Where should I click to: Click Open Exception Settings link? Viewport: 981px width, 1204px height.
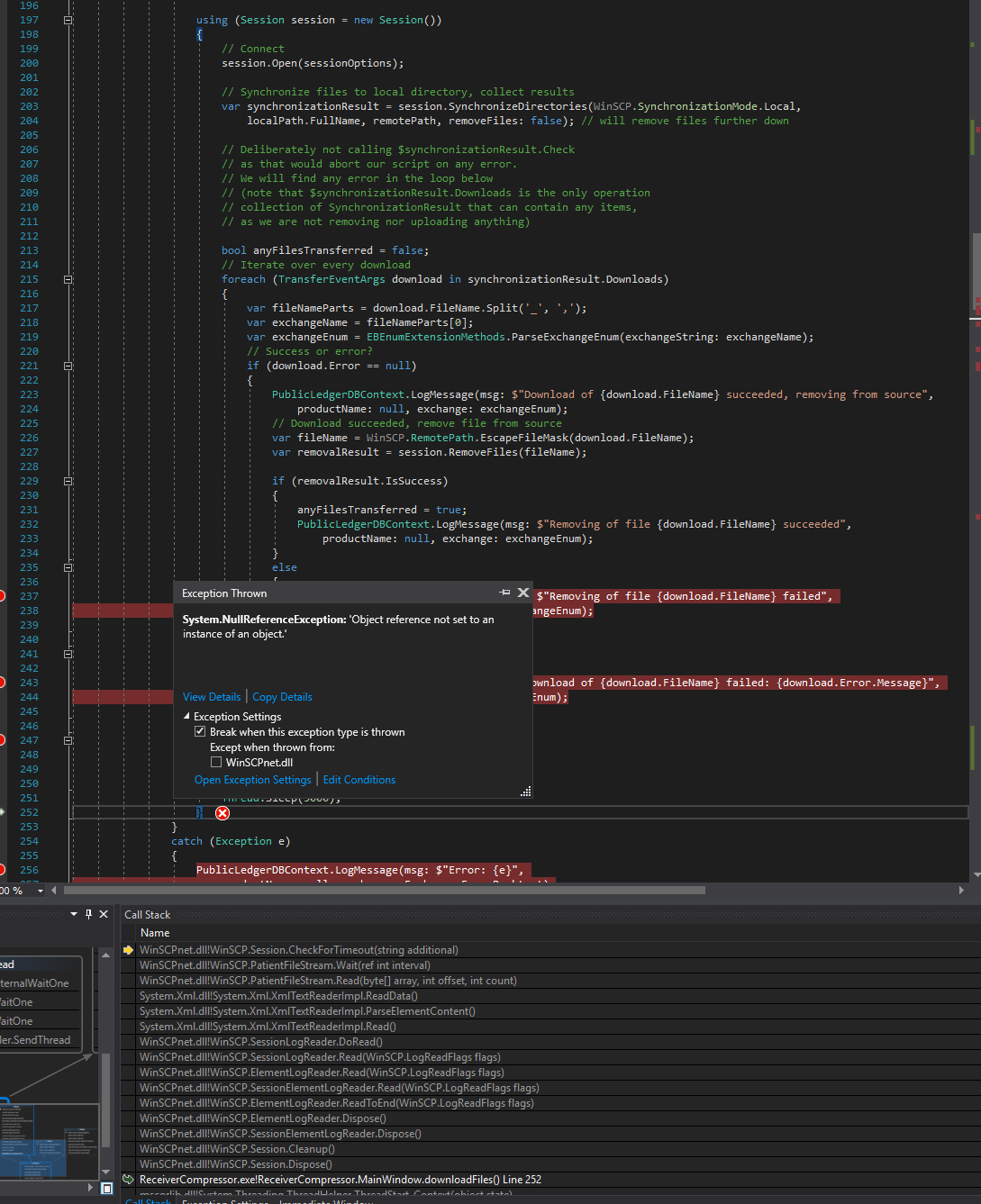(252, 780)
